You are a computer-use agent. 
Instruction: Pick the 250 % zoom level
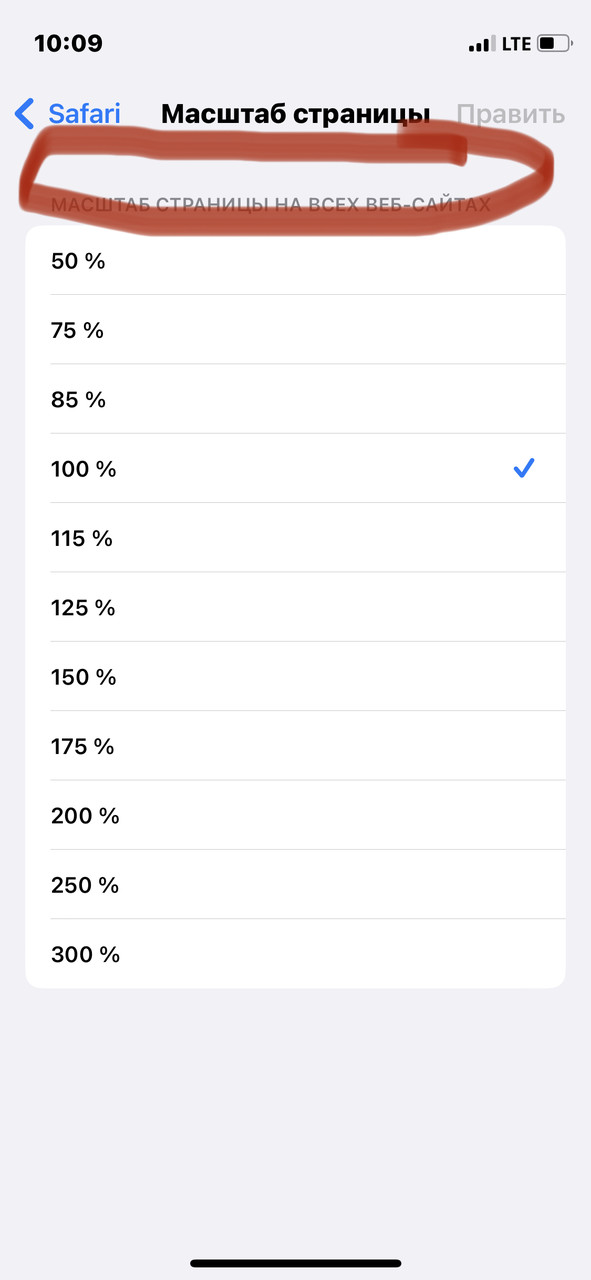(295, 885)
